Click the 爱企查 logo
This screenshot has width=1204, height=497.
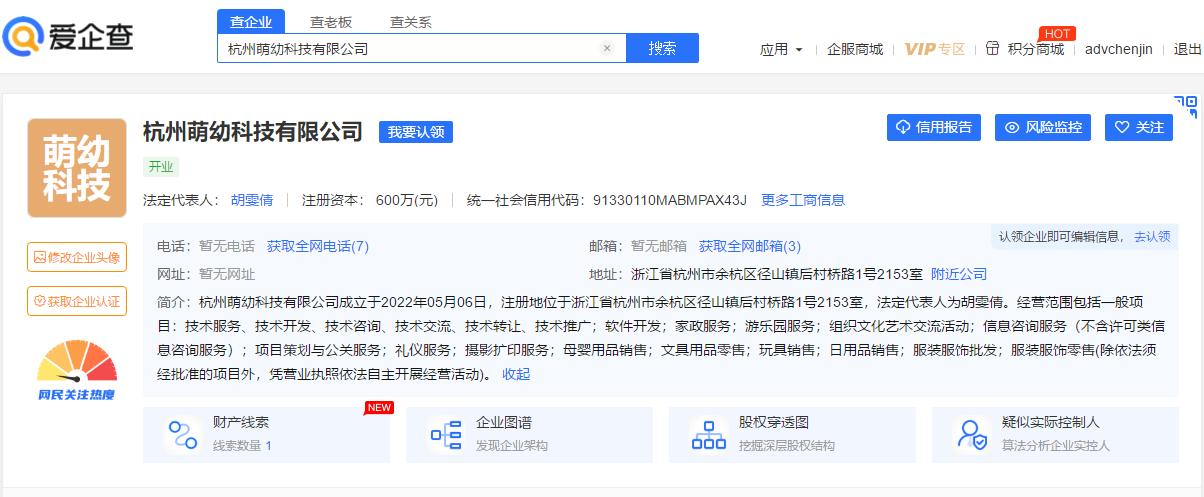pyautogui.click(x=68, y=37)
